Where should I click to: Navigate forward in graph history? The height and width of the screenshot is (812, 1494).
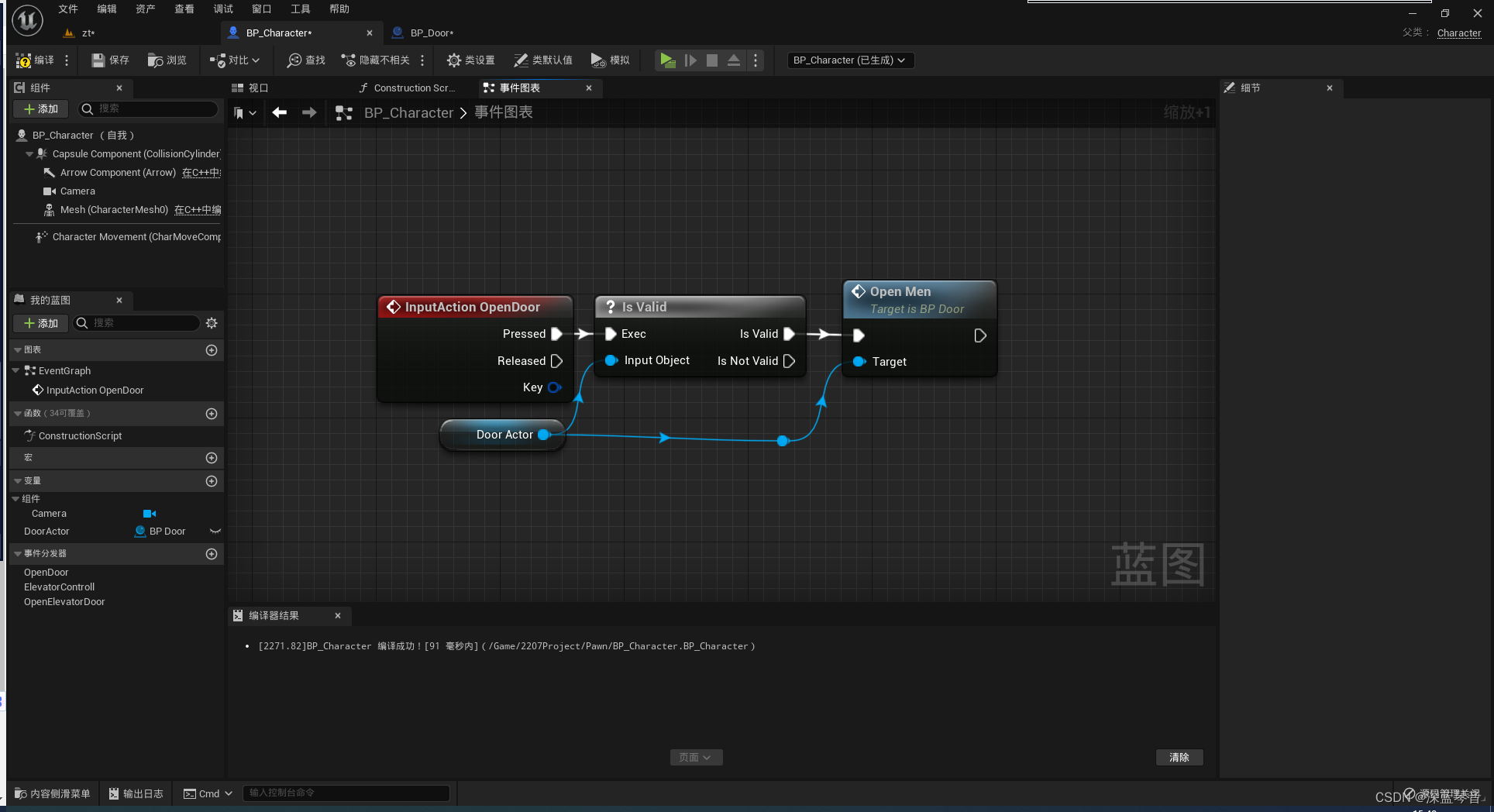[309, 112]
